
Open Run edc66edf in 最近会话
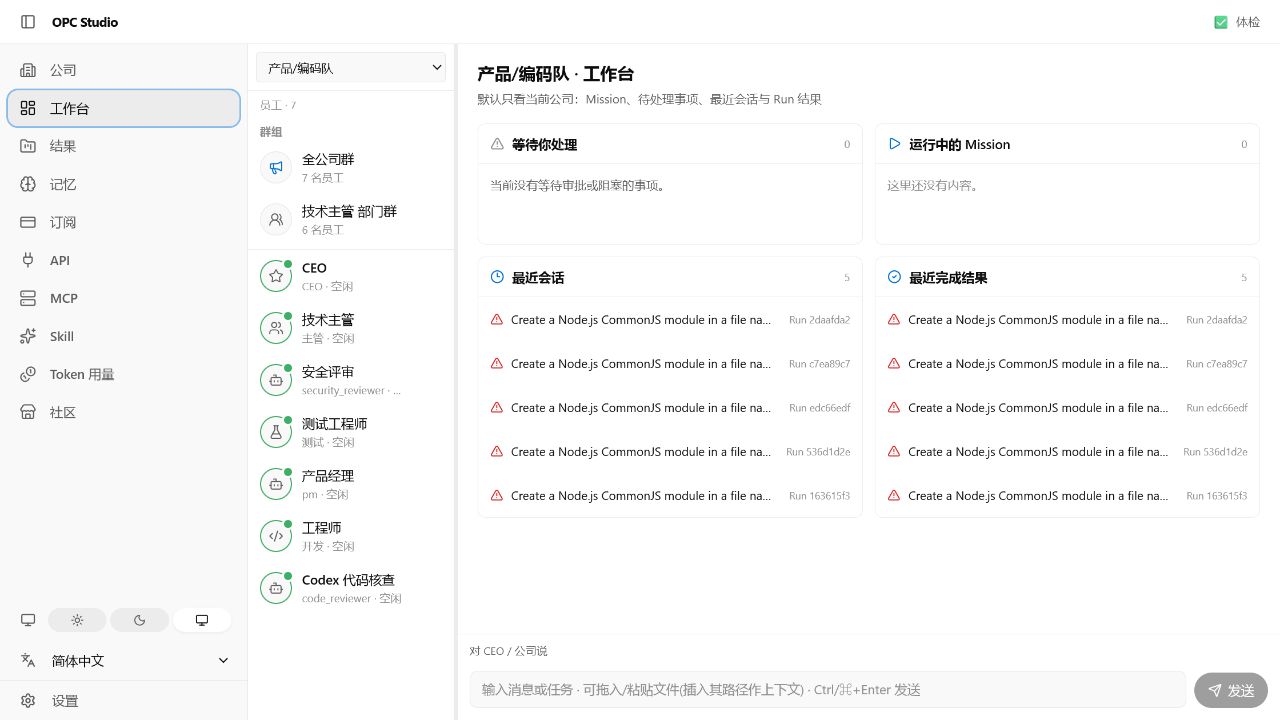coord(670,408)
